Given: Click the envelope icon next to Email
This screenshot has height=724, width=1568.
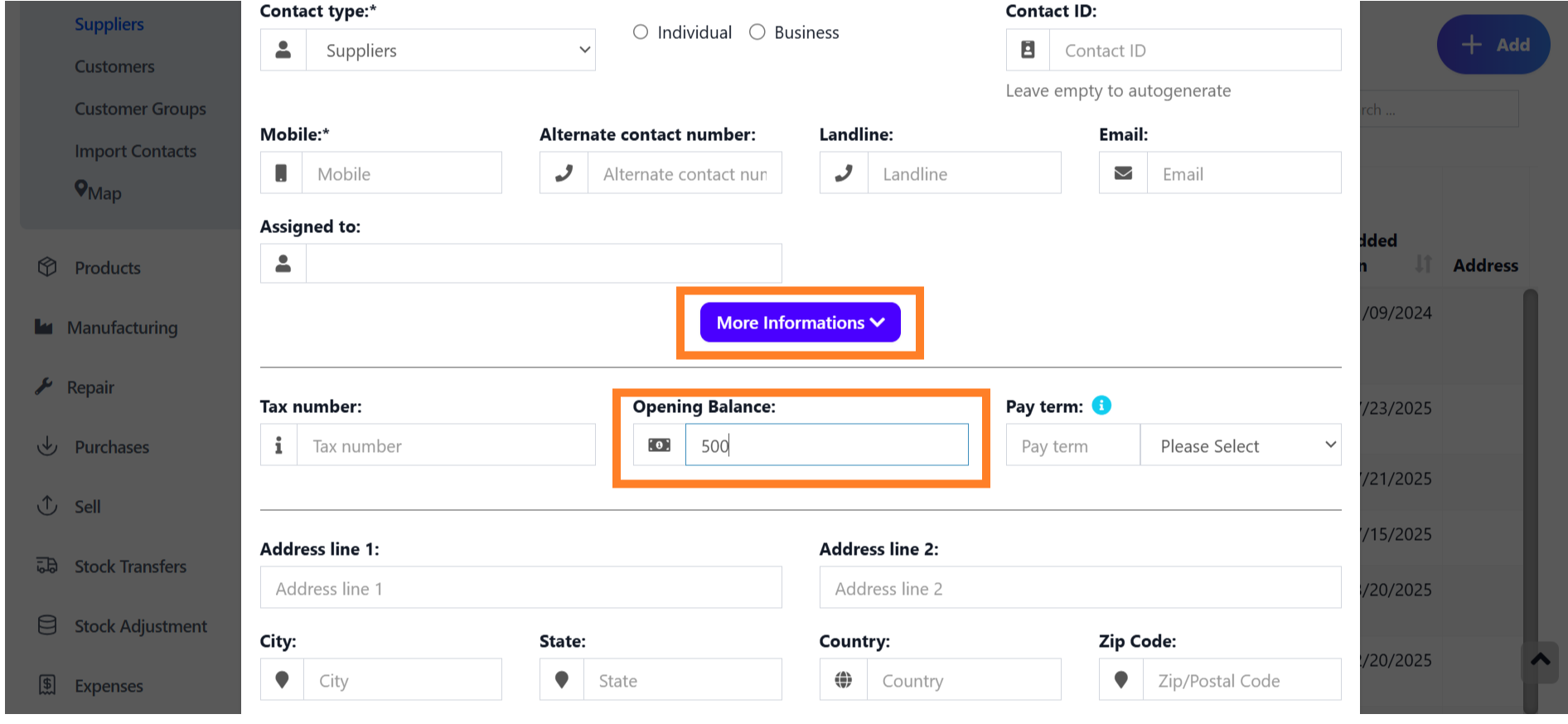Looking at the screenshot, I should pos(1123,173).
